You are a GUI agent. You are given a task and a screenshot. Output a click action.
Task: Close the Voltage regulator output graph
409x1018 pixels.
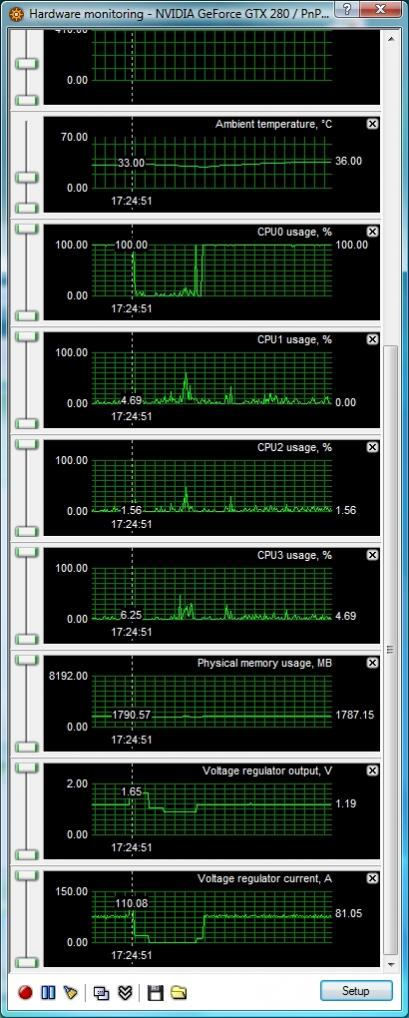point(372,771)
